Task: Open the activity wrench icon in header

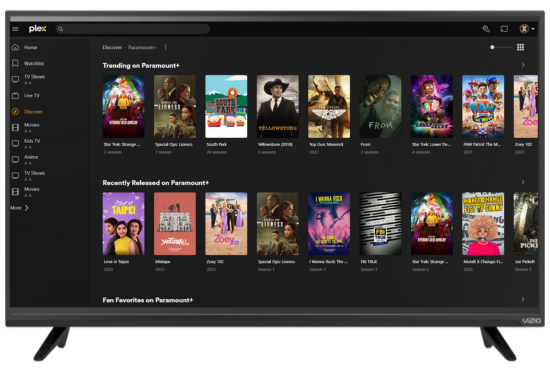Action: coord(486,29)
